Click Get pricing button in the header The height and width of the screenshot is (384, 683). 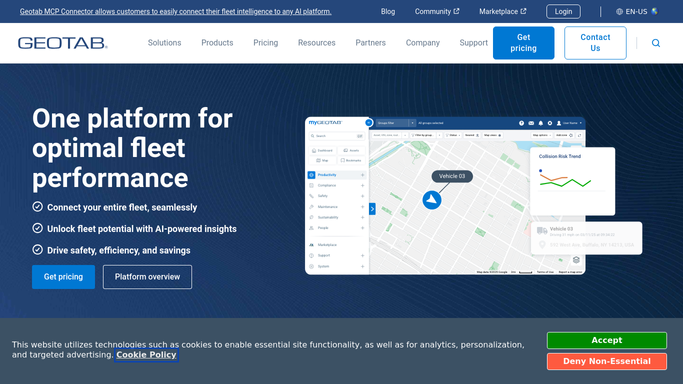tap(524, 43)
